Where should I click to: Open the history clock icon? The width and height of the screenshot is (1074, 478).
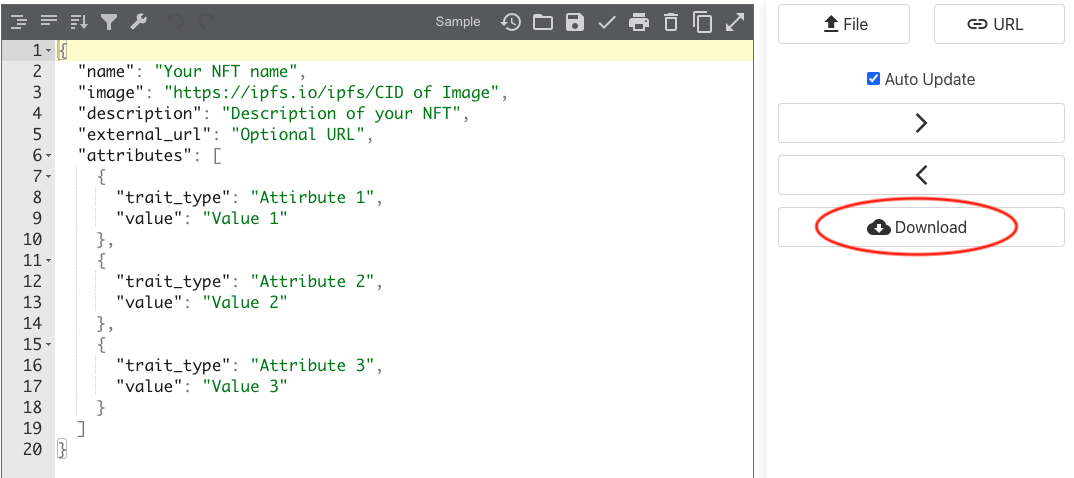coord(510,22)
